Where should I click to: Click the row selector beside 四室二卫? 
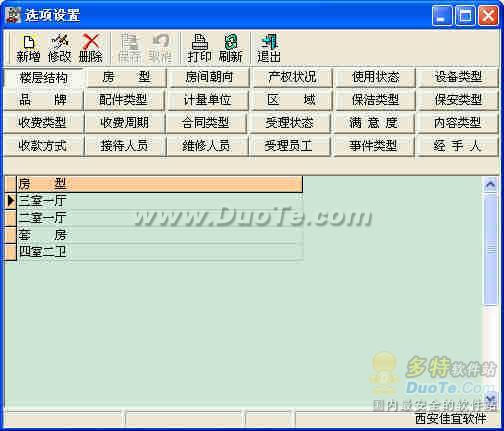11,252
